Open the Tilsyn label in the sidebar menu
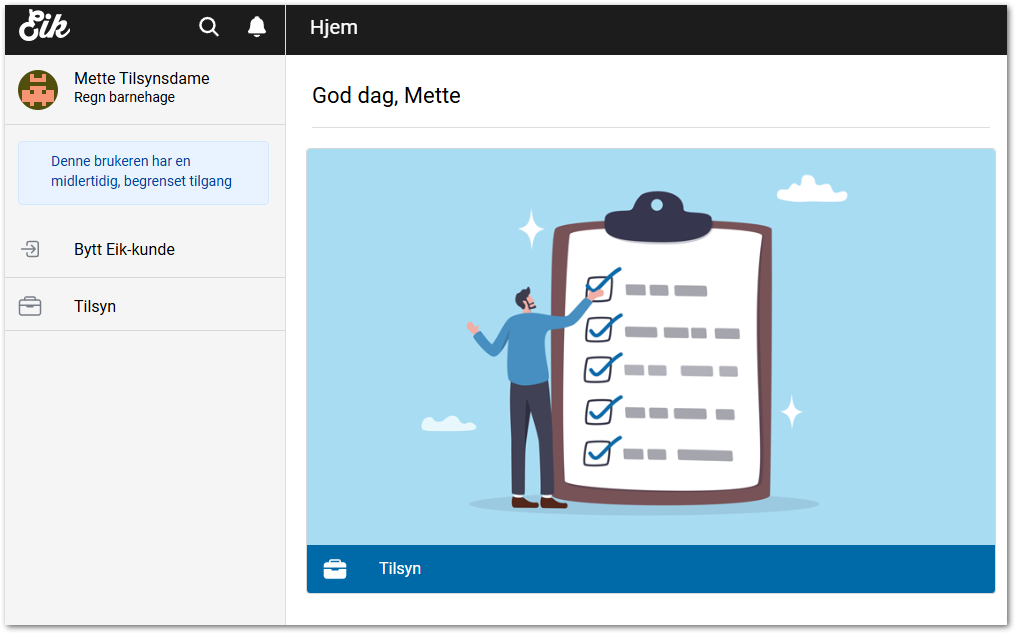Screen dimensions: 1016x634 (x=95, y=306)
